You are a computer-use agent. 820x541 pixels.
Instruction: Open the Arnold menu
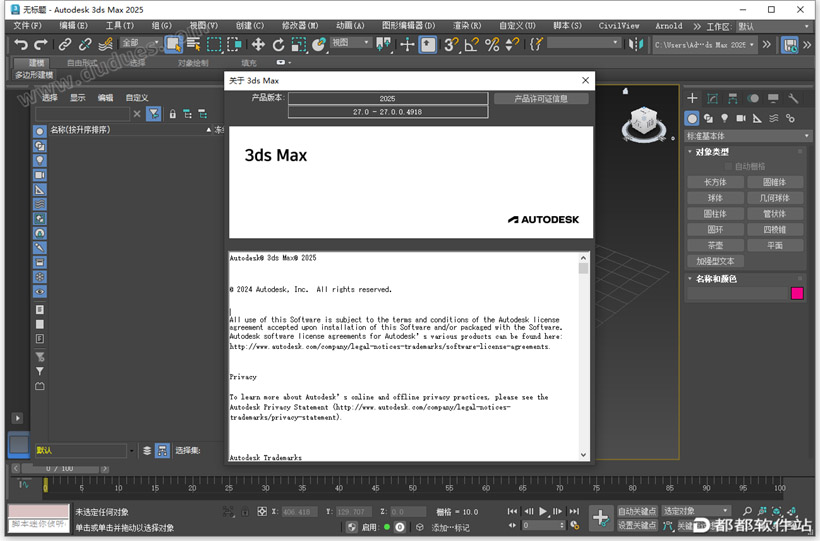669,26
